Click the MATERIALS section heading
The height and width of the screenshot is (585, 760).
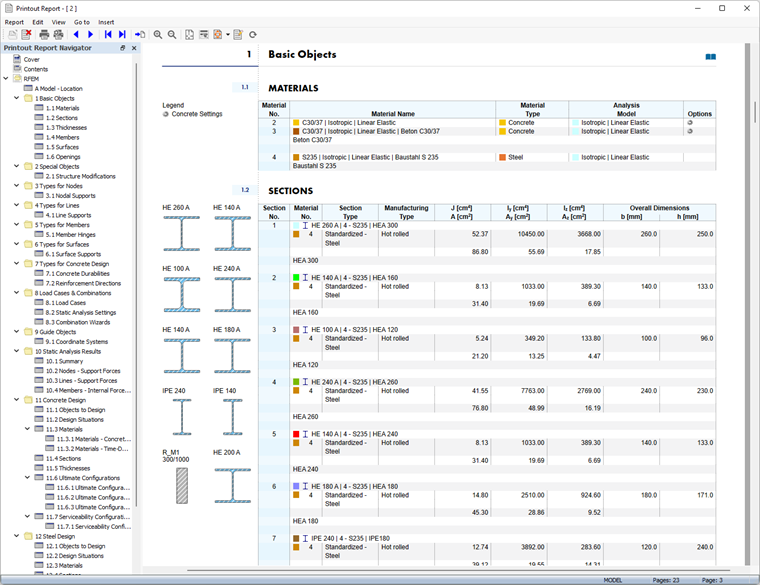(x=294, y=88)
